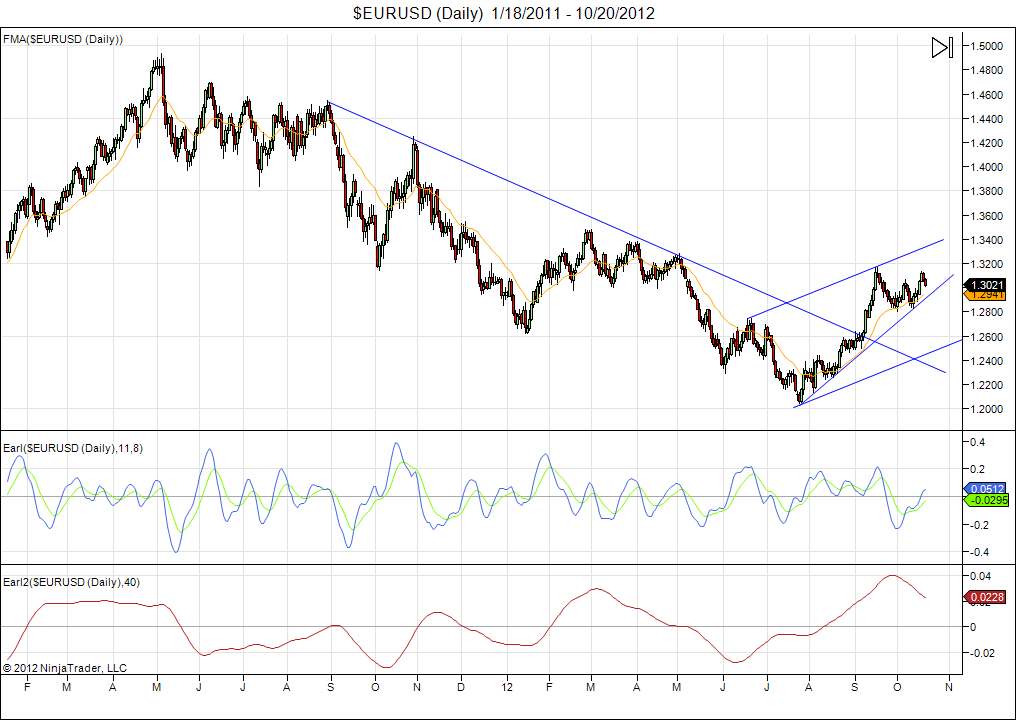The height and width of the screenshot is (720, 1016).
Task: Click the FMA($EURUSD (Daily)) indicator label
Action: (x=63, y=39)
